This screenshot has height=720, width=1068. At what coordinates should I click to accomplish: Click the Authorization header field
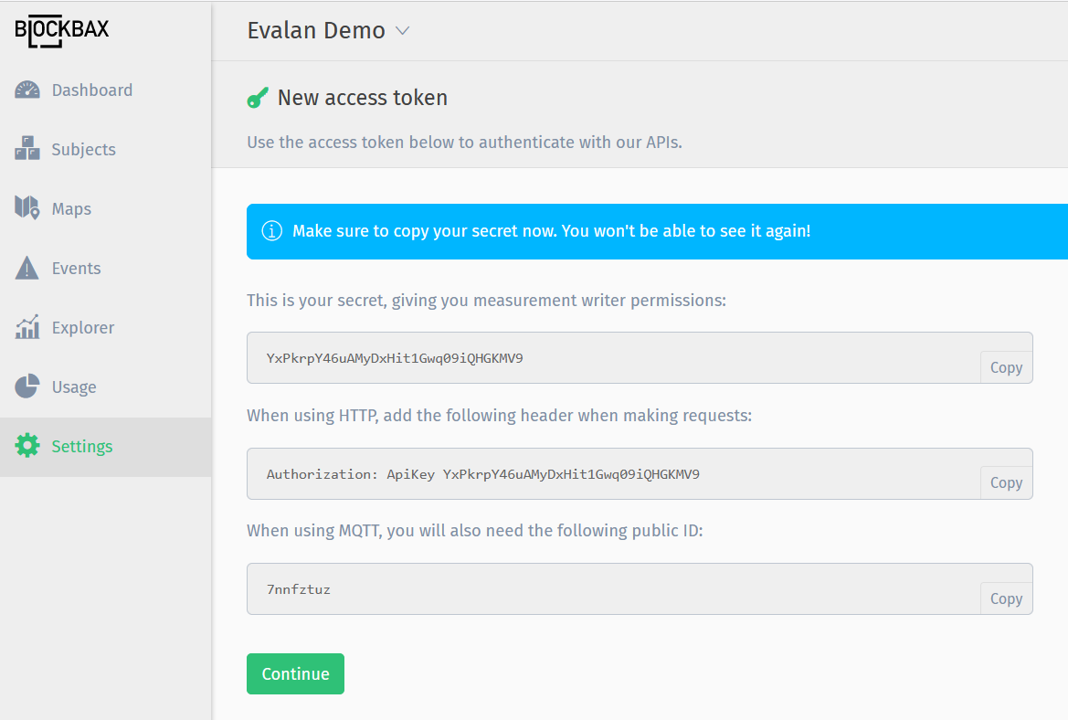[600, 473]
